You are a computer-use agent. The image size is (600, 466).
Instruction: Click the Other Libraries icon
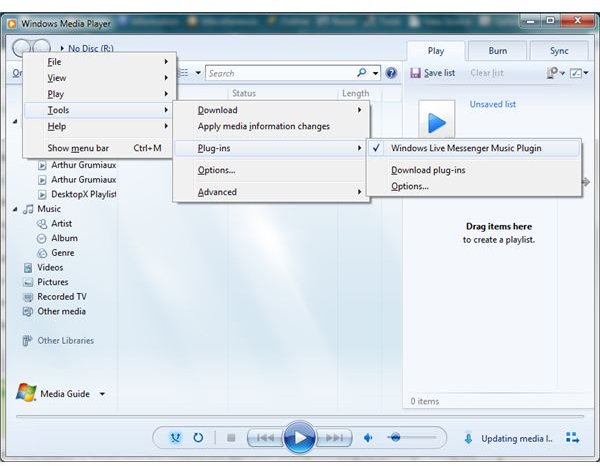(27, 341)
